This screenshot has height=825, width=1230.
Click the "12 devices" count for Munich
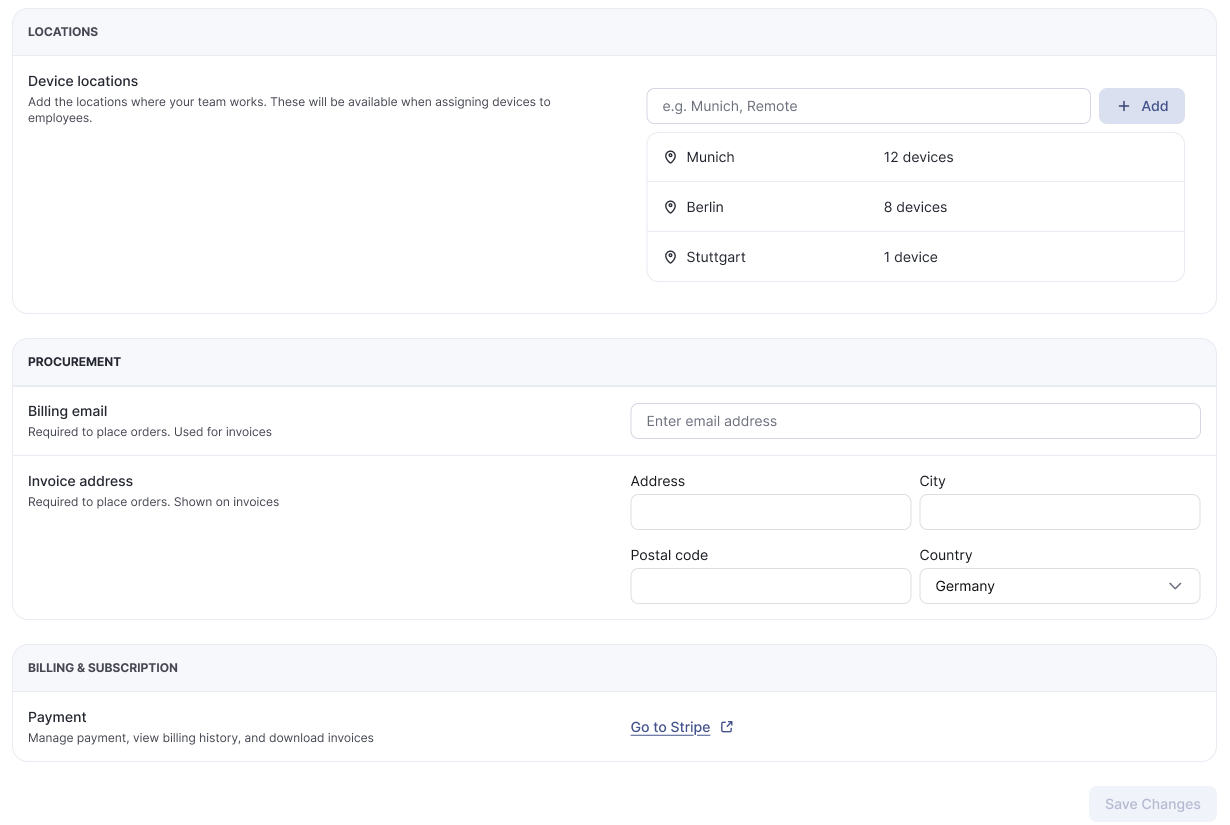click(x=918, y=157)
